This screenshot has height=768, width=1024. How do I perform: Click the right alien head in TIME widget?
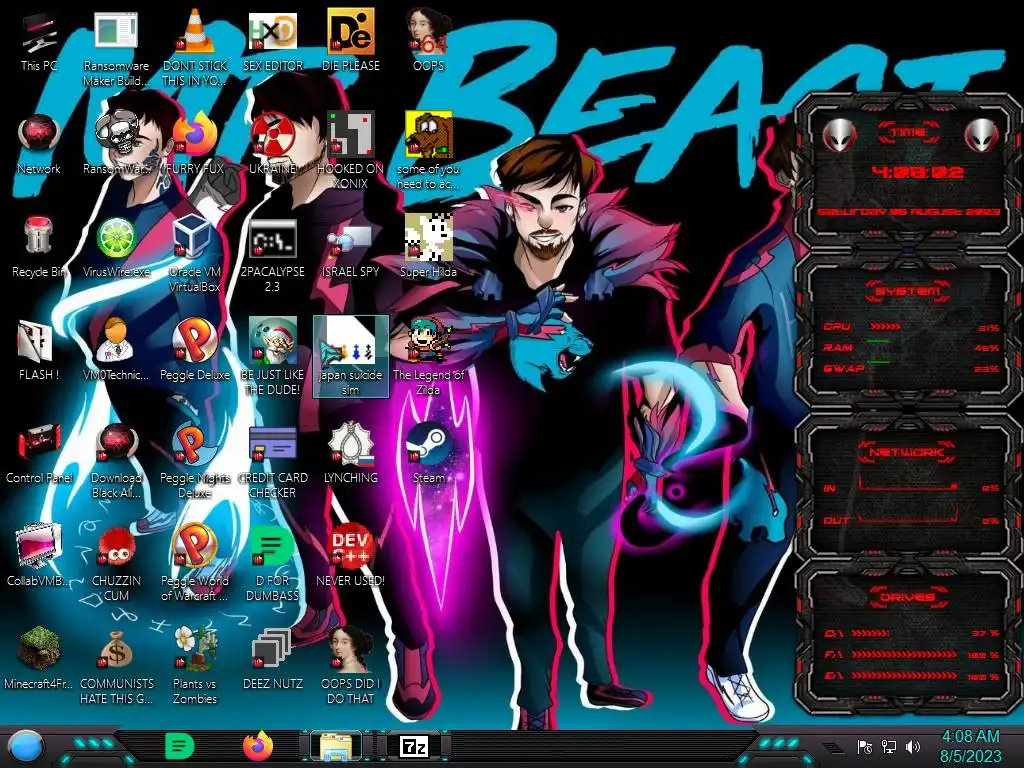[982, 135]
